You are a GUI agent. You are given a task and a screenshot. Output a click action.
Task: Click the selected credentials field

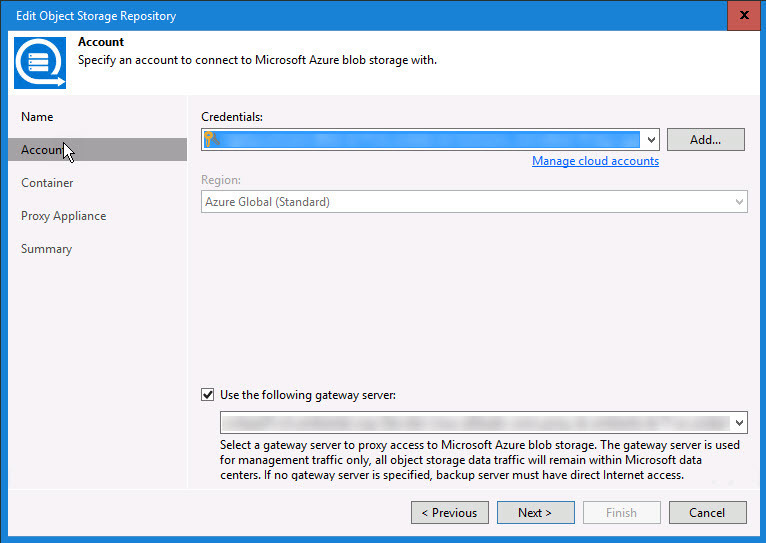click(430, 140)
